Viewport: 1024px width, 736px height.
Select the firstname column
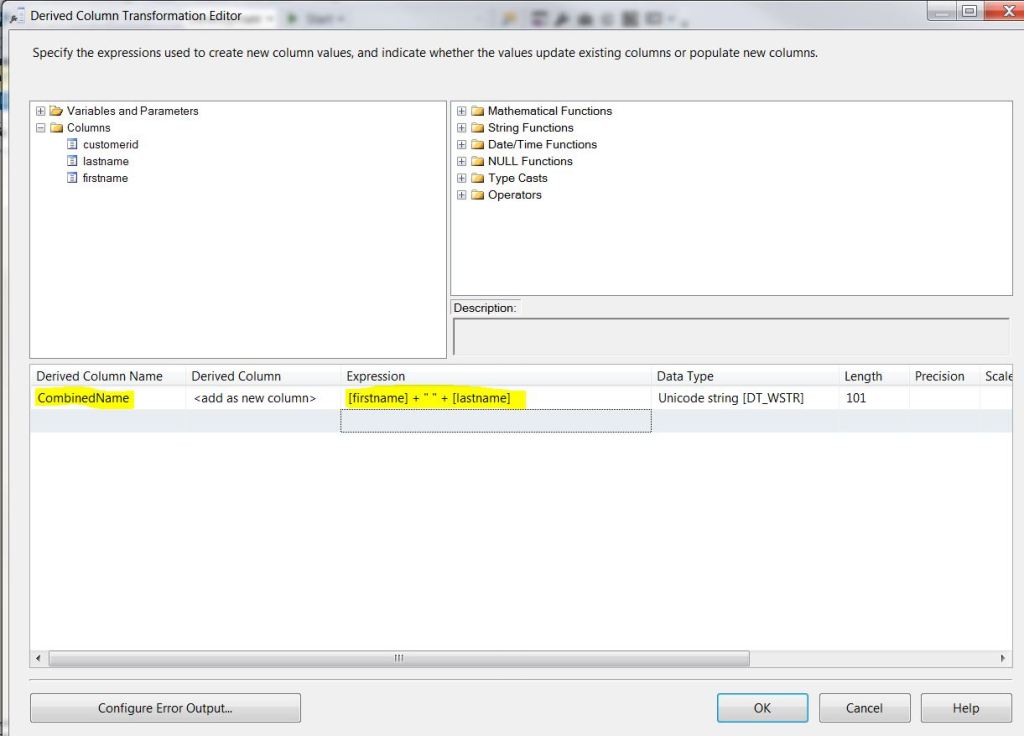pyautogui.click(x=105, y=178)
